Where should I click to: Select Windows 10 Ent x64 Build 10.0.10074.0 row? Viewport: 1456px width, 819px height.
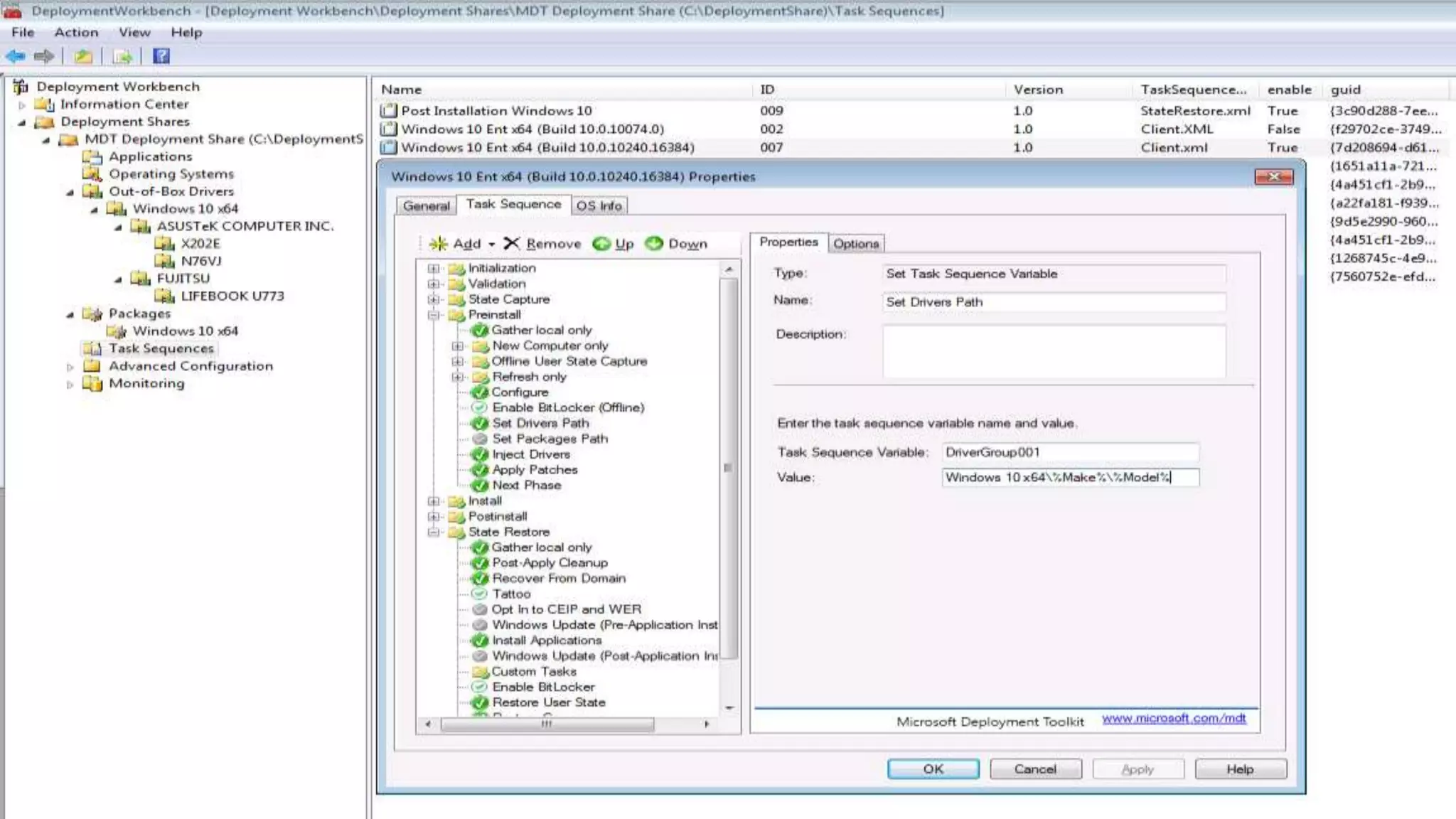(x=532, y=129)
